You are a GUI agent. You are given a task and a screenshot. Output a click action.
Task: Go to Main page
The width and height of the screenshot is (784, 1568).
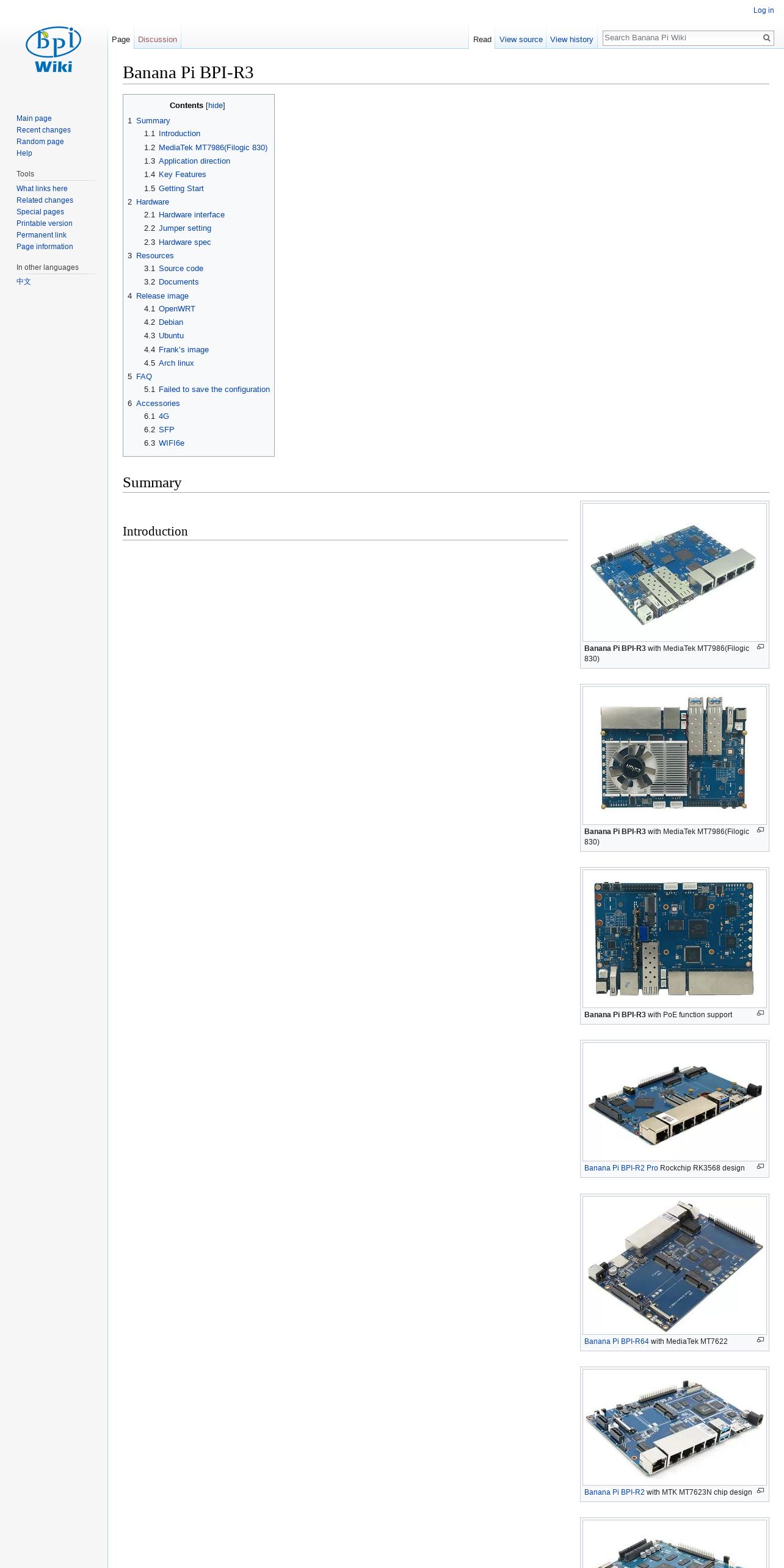[x=34, y=118]
